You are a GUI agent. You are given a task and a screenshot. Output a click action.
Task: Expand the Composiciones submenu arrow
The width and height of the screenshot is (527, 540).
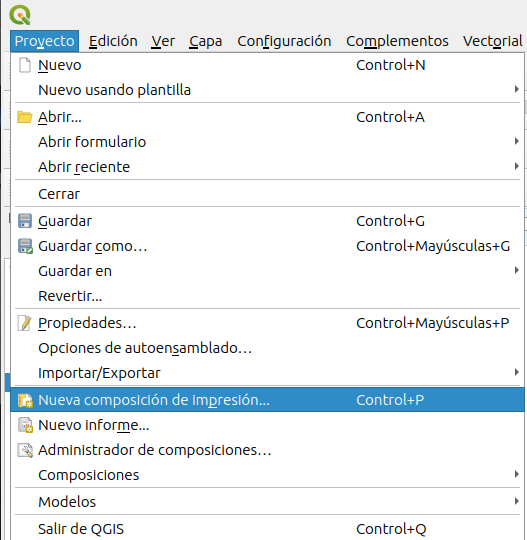click(x=516, y=474)
